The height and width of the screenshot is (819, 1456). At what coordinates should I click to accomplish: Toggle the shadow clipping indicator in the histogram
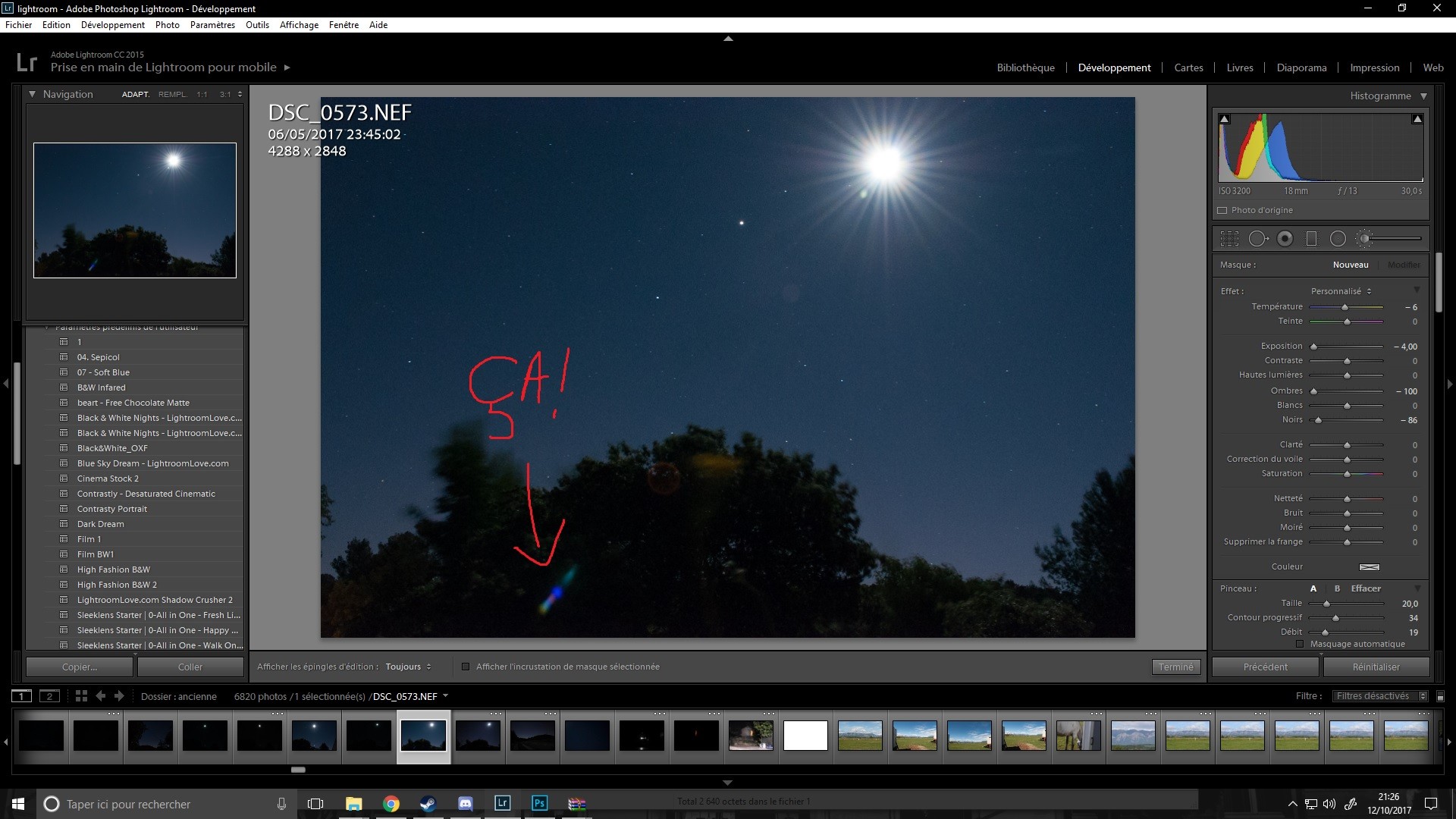[1224, 119]
